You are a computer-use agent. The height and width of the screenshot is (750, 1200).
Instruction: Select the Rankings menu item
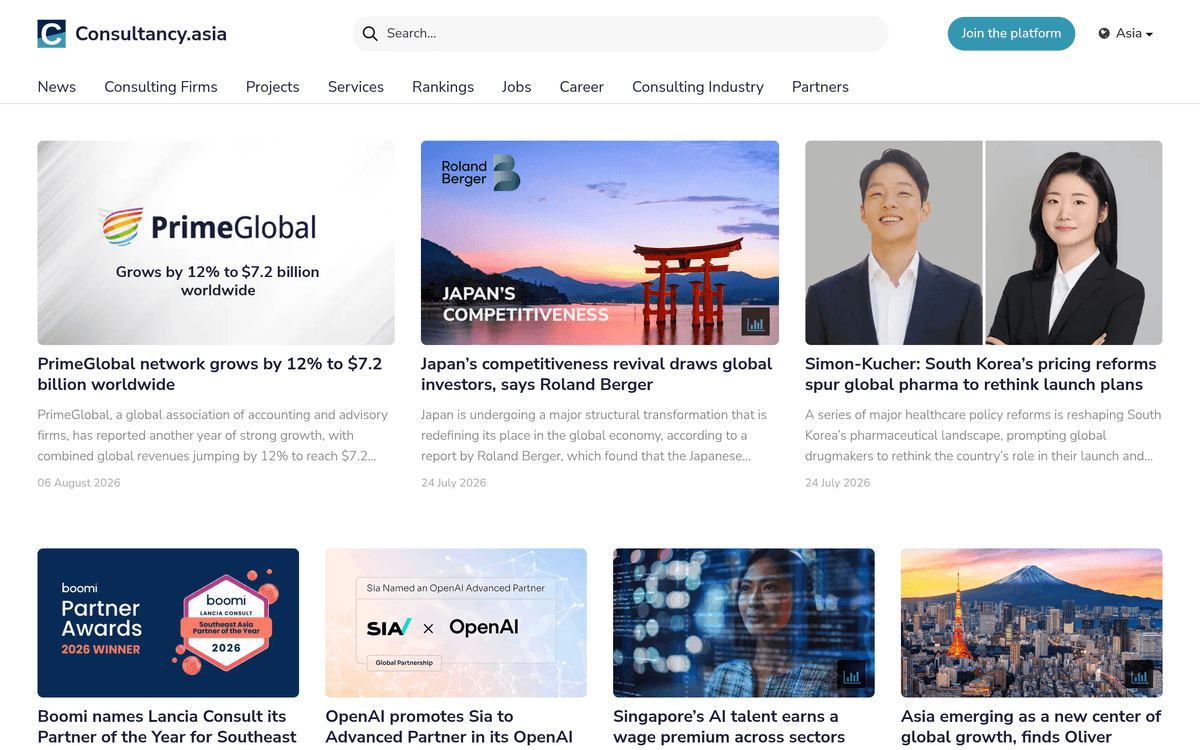coord(443,87)
